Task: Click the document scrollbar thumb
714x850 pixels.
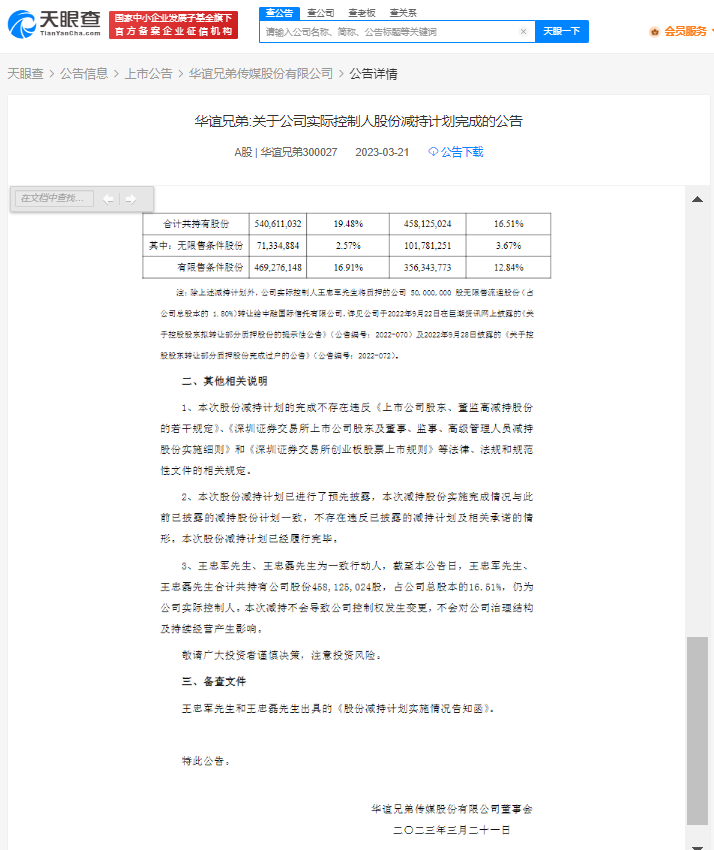Action: pyautogui.click(x=698, y=731)
